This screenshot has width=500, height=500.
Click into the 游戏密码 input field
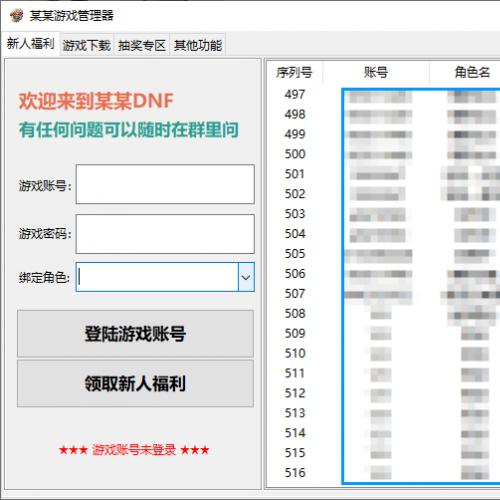pos(165,234)
